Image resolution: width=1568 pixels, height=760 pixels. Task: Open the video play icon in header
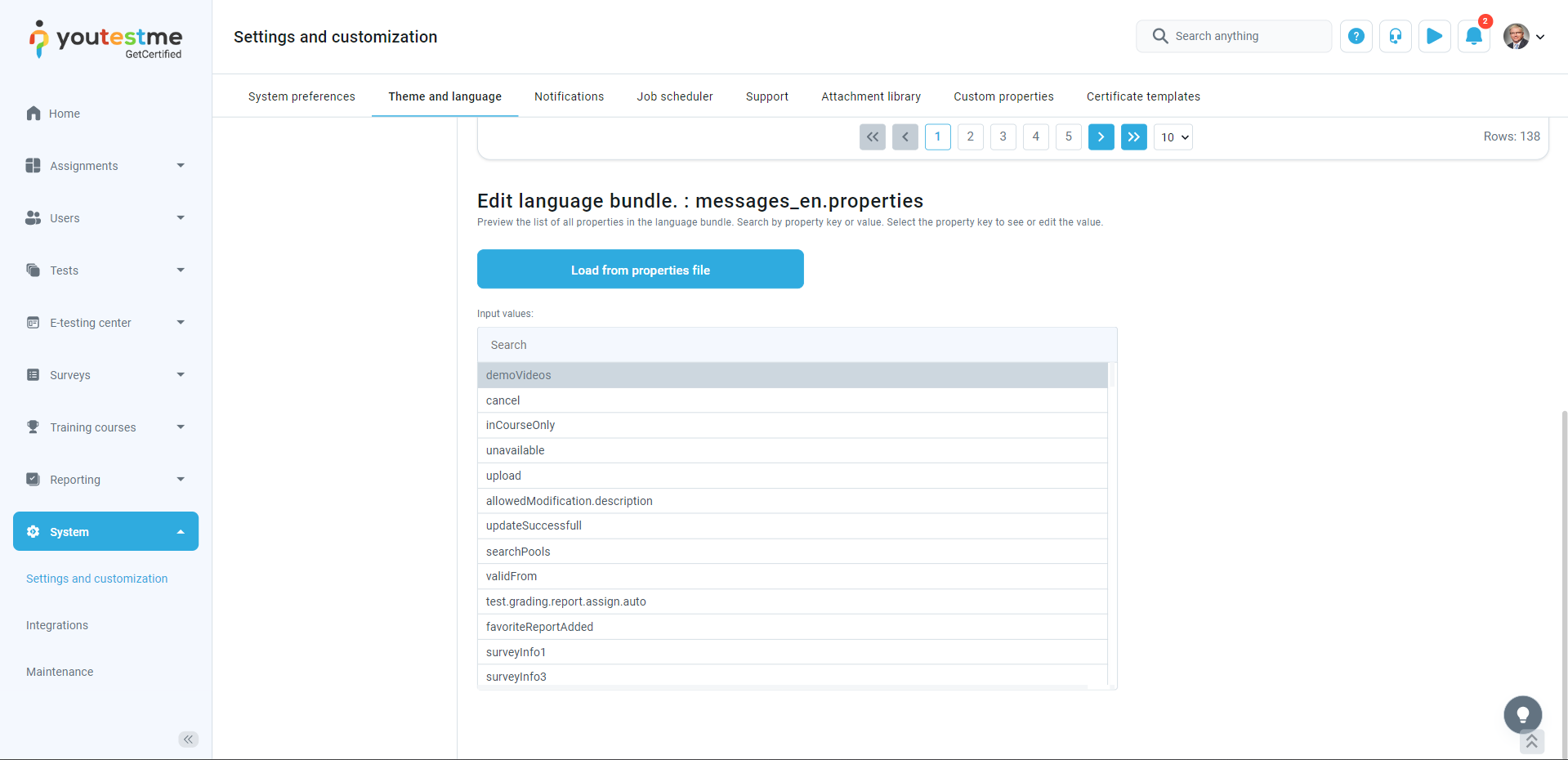point(1434,36)
